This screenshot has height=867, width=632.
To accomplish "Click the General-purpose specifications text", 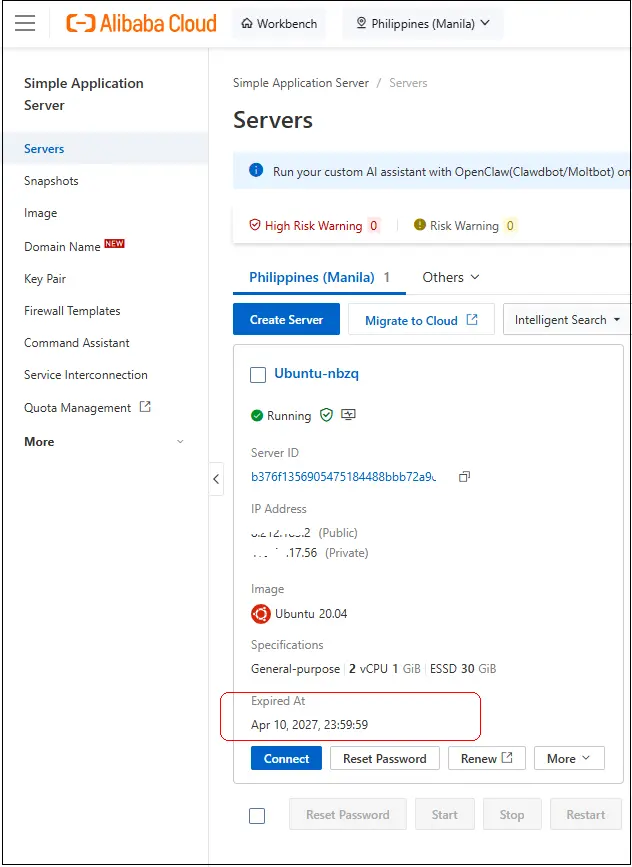I will pos(295,669).
